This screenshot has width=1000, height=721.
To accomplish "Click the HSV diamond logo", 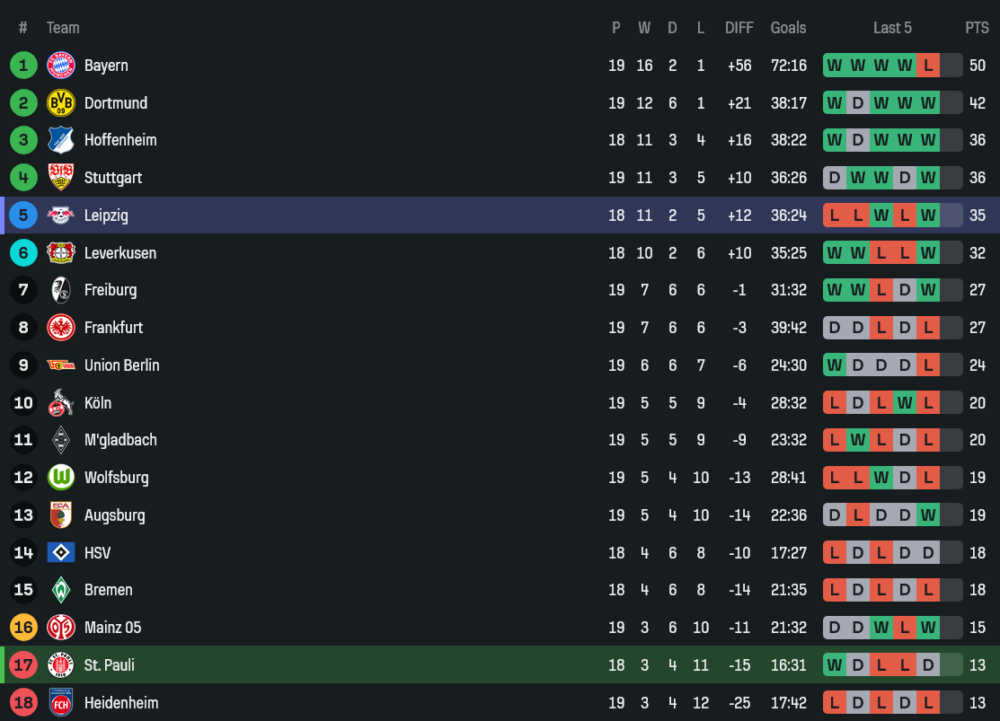I will (x=61, y=552).
